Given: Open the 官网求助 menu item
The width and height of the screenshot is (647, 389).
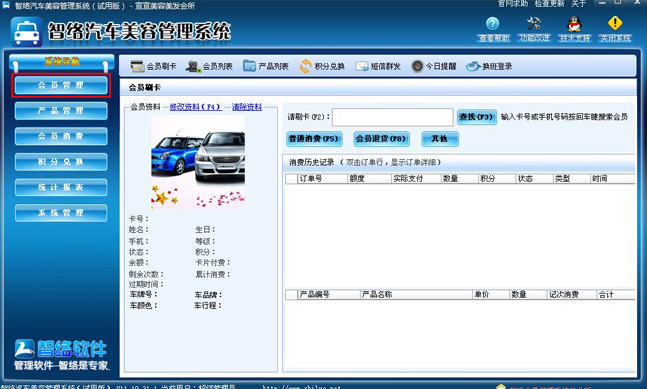Looking at the screenshot, I should (512, 4).
